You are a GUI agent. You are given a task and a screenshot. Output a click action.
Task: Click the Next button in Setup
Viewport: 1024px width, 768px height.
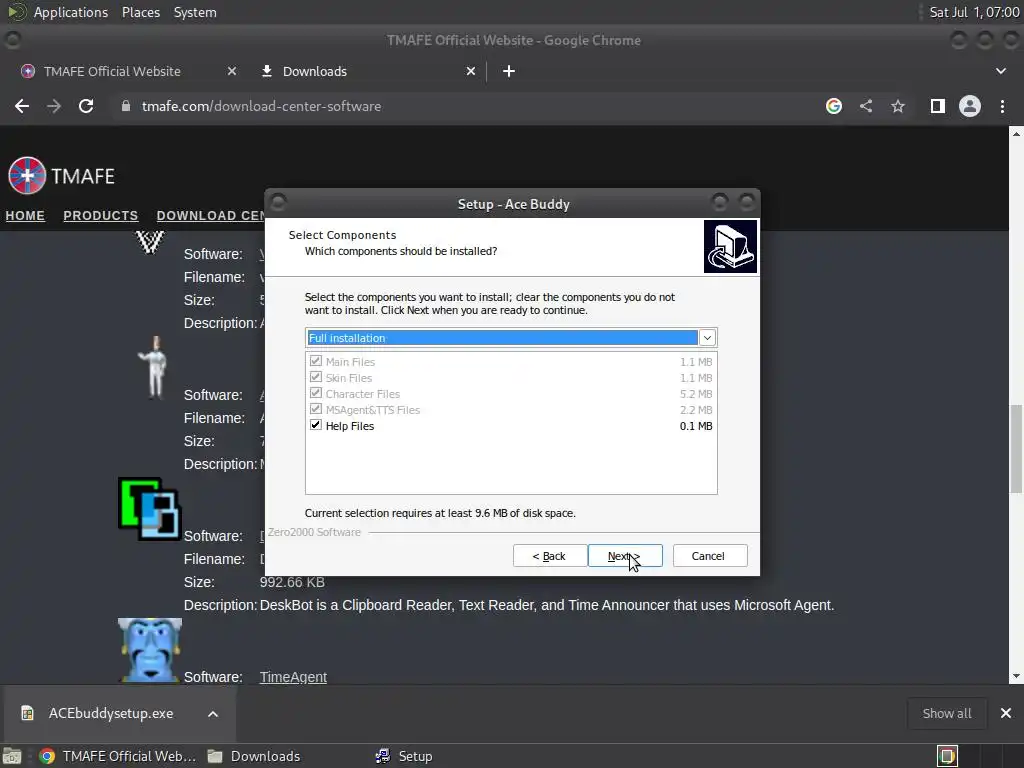625,556
